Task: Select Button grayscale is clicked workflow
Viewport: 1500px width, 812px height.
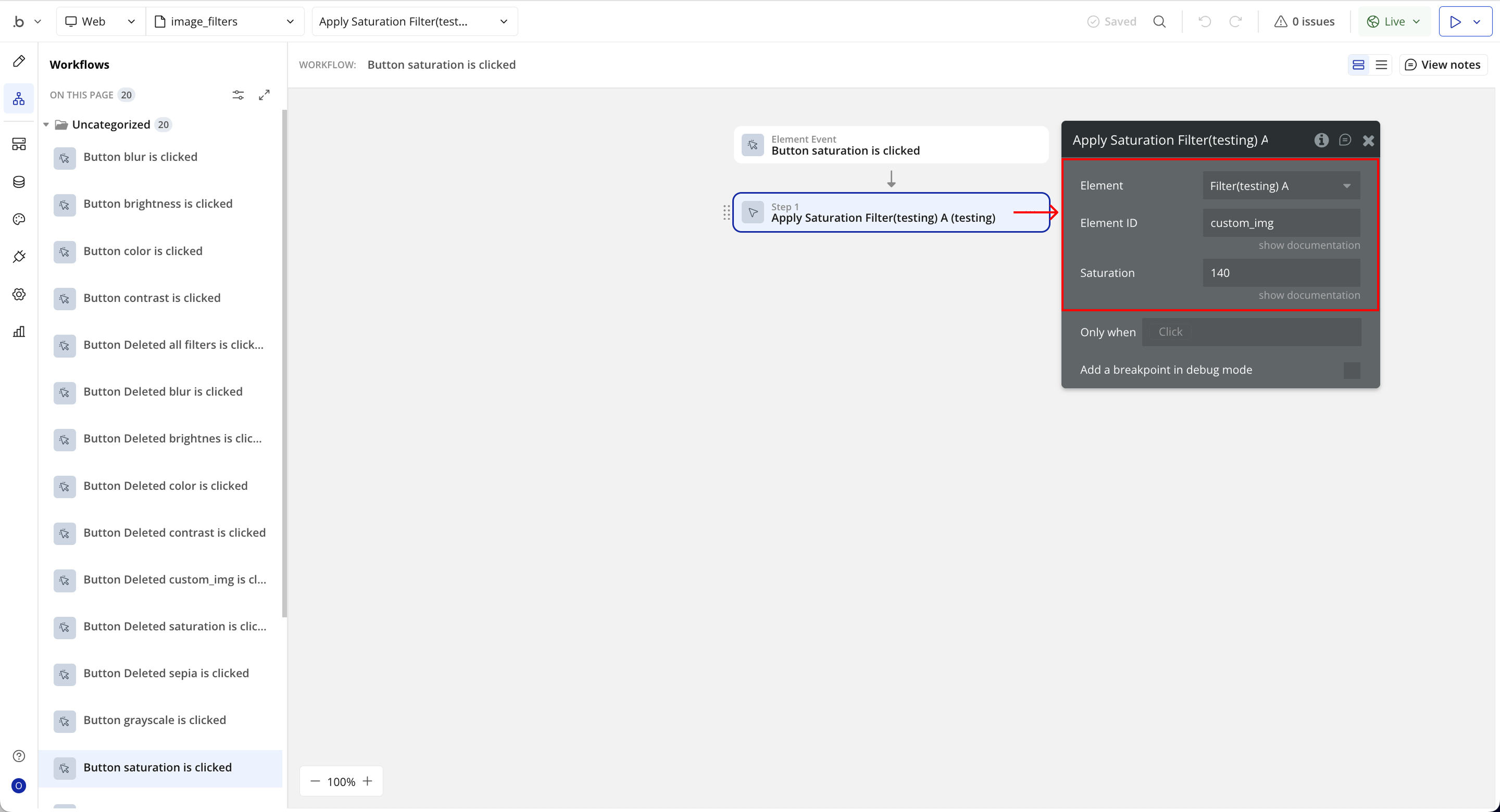Action: pyautogui.click(x=154, y=720)
